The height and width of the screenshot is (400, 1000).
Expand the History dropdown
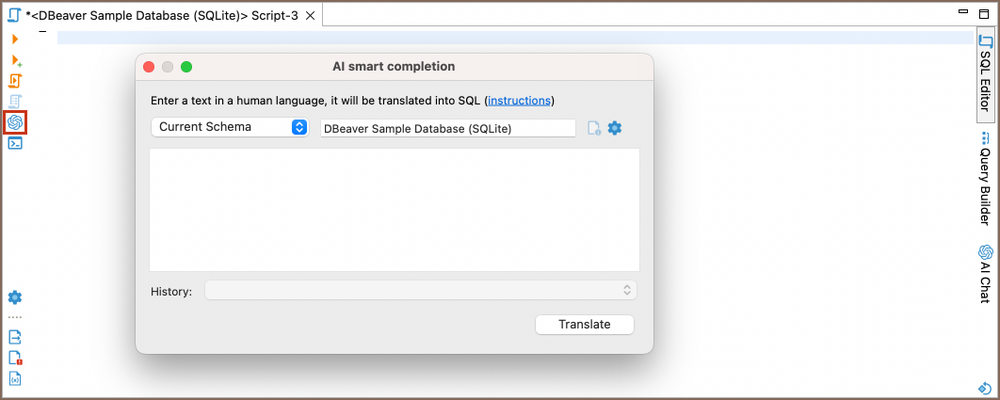[420, 290]
